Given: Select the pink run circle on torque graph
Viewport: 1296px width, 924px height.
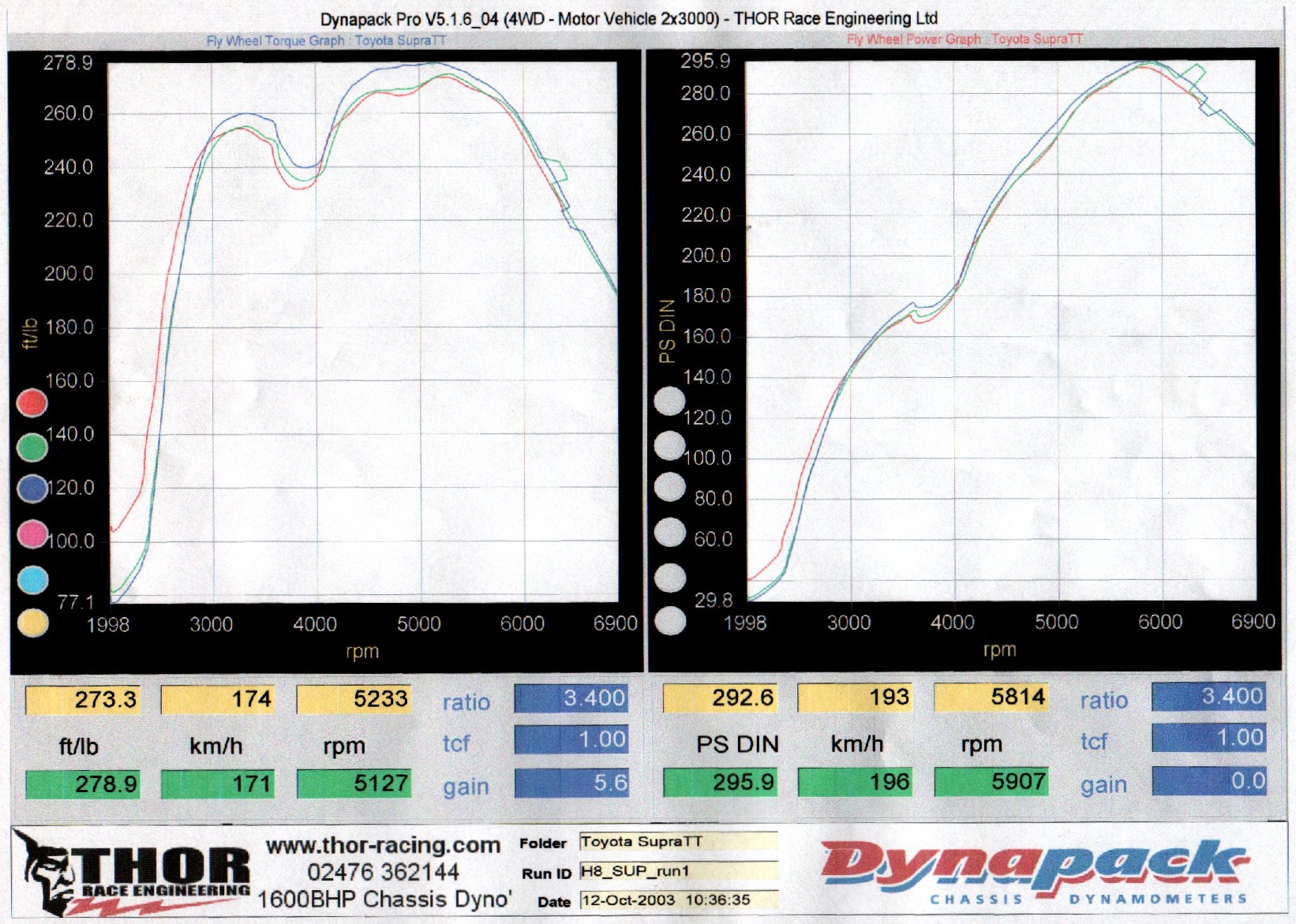Looking at the screenshot, I should pyautogui.click(x=32, y=534).
